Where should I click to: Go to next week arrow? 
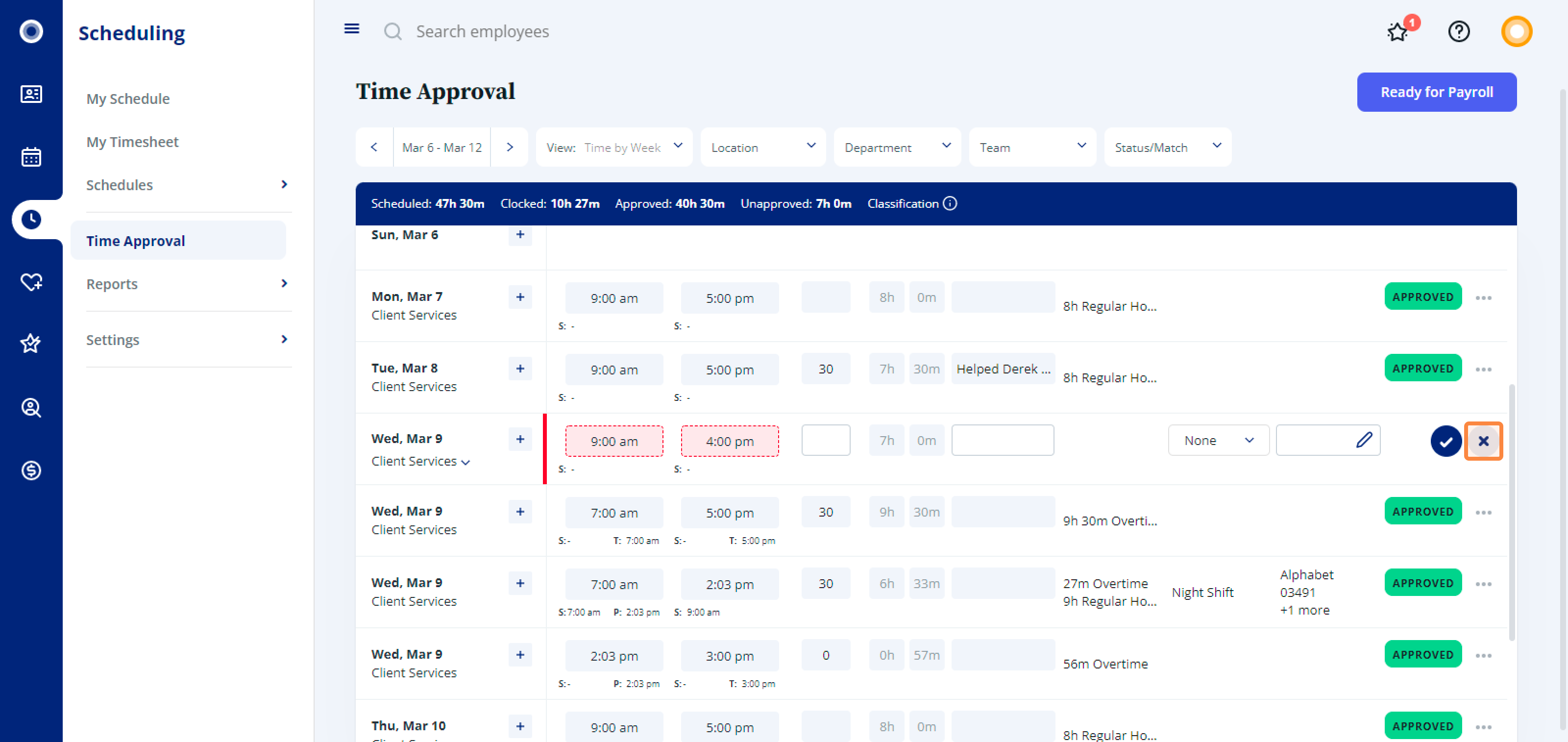[x=510, y=147]
